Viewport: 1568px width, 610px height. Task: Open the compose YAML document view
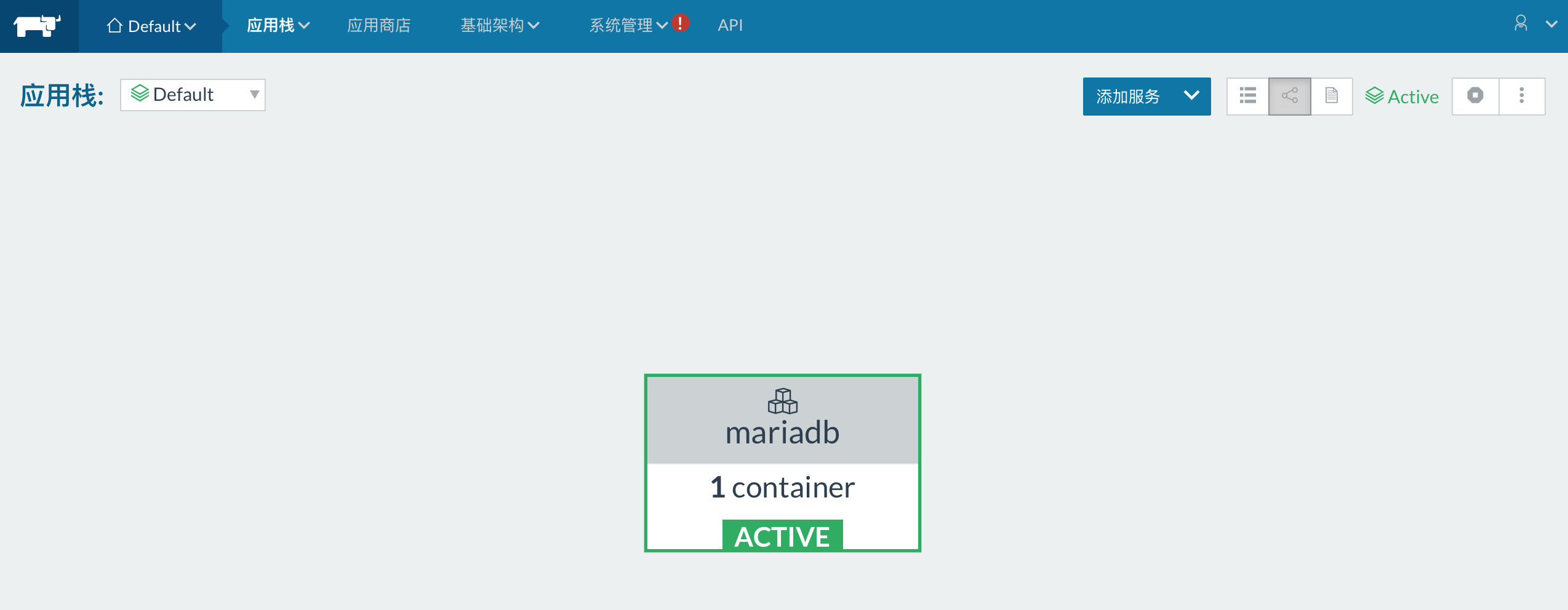tap(1331, 96)
